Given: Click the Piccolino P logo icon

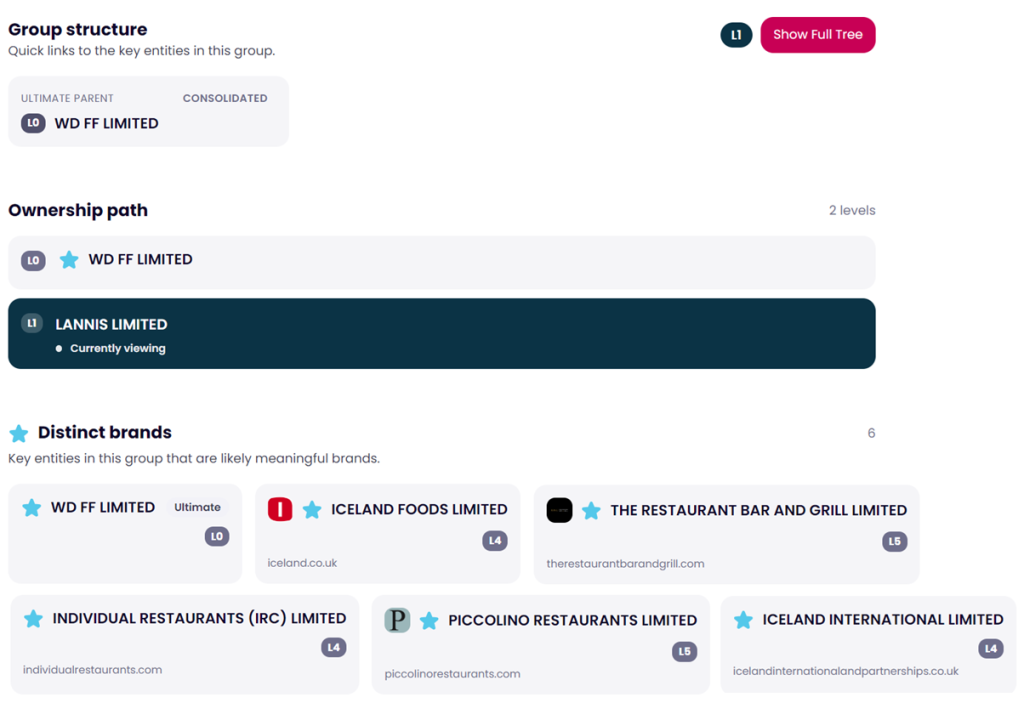Looking at the screenshot, I should pyautogui.click(x=397, y=620).
